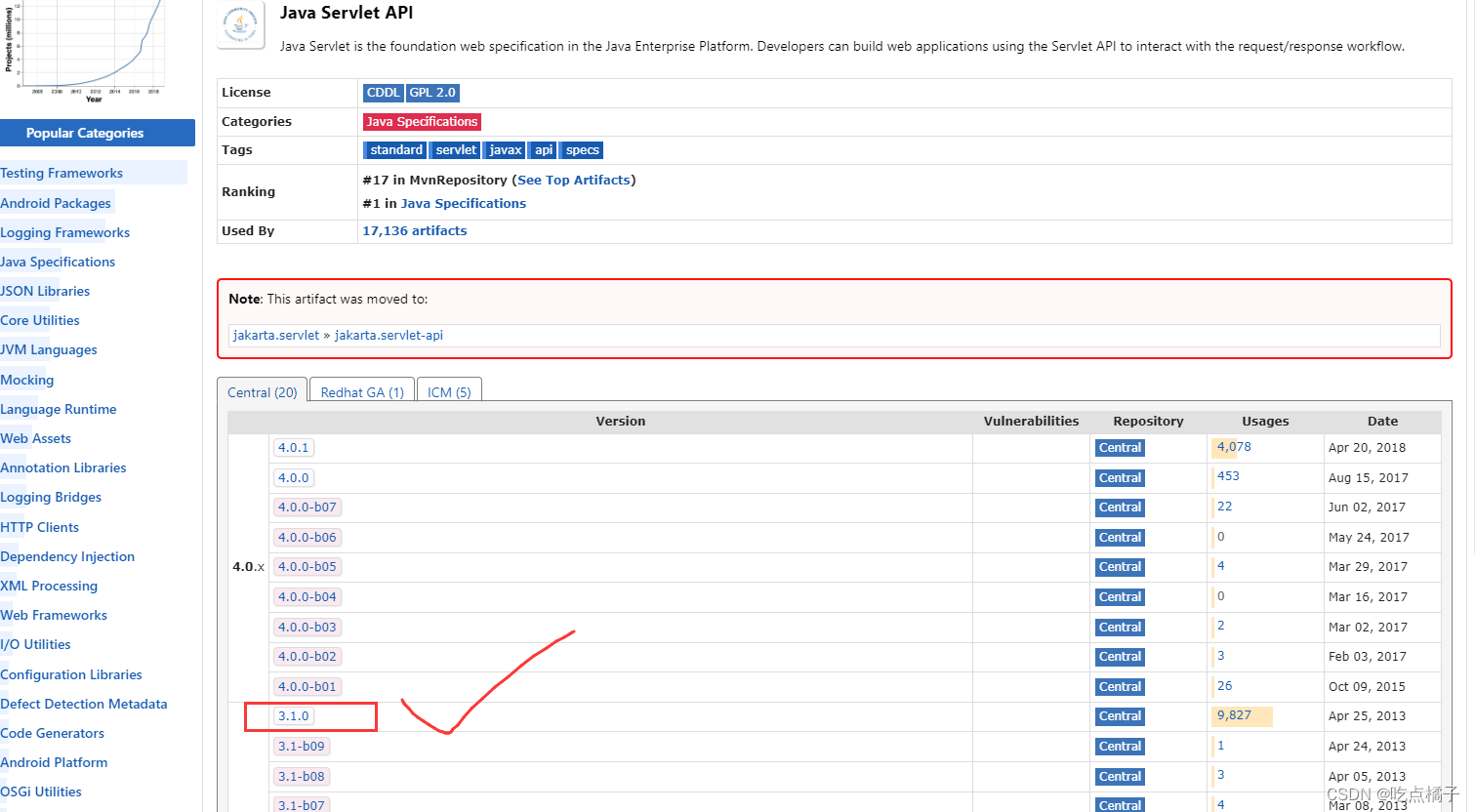Click the Java Servlet API logo icon
The height and width of the screenshot is (812, 1475).
[x=240, y=24]
